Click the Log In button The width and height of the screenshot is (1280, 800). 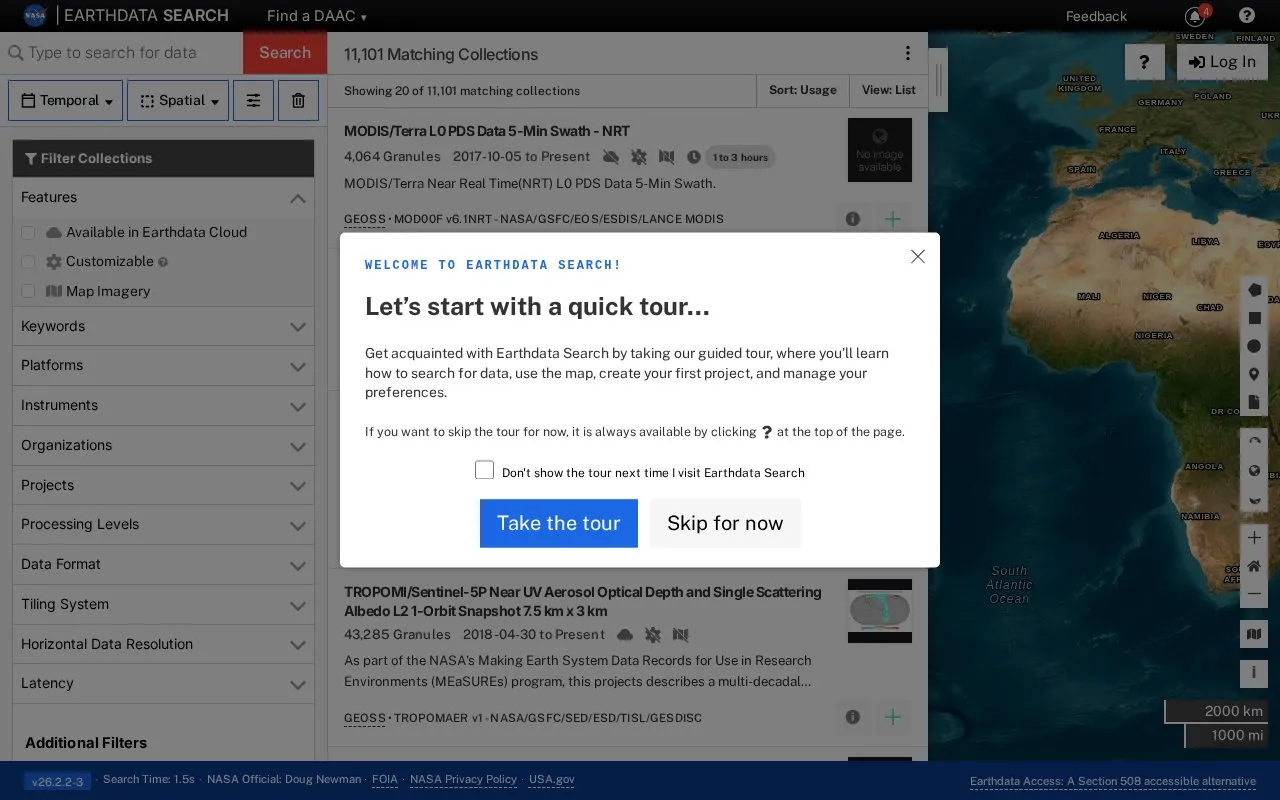pyautogui.click(x=1222, y=62)
